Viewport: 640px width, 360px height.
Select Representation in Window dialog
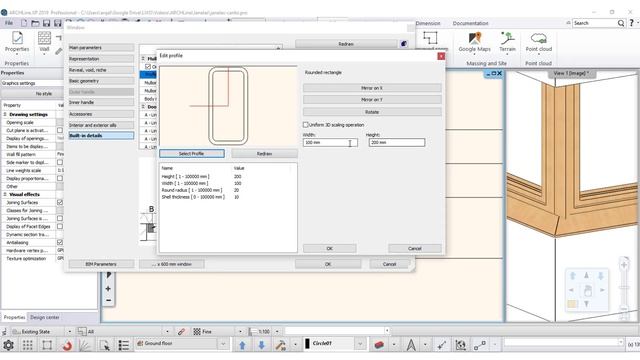pos(101,59)
